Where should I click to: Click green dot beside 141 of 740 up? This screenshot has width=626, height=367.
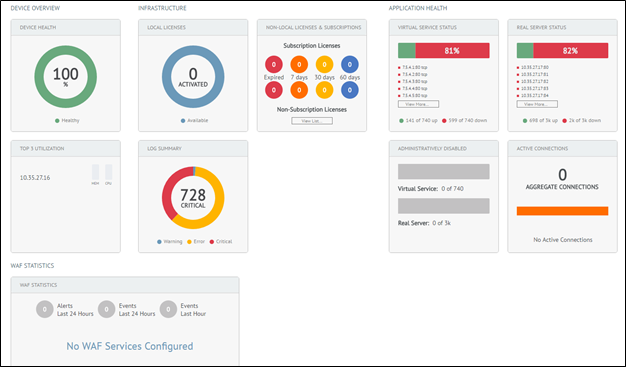(401, 121)
